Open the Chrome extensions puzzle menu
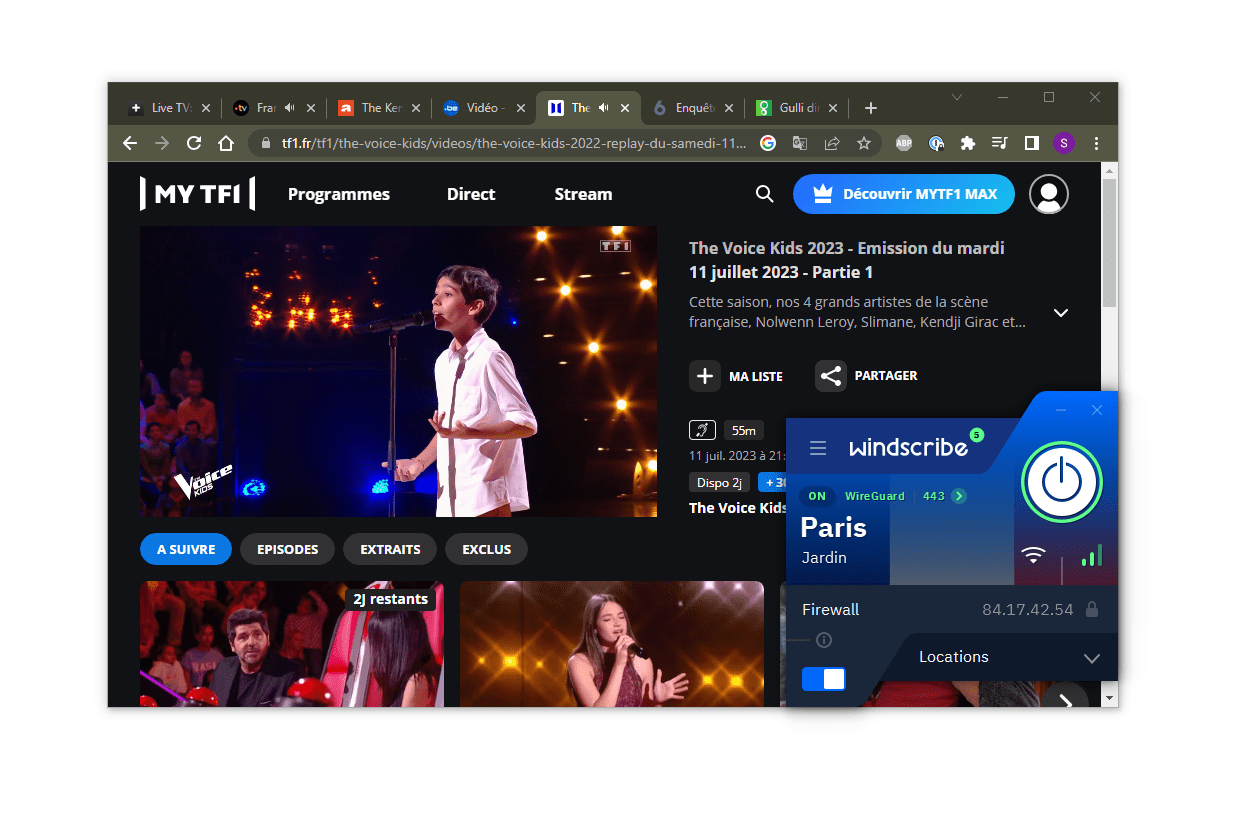Image resolution: width=1240 pixels, height=820 pixels. coord(968,143)
